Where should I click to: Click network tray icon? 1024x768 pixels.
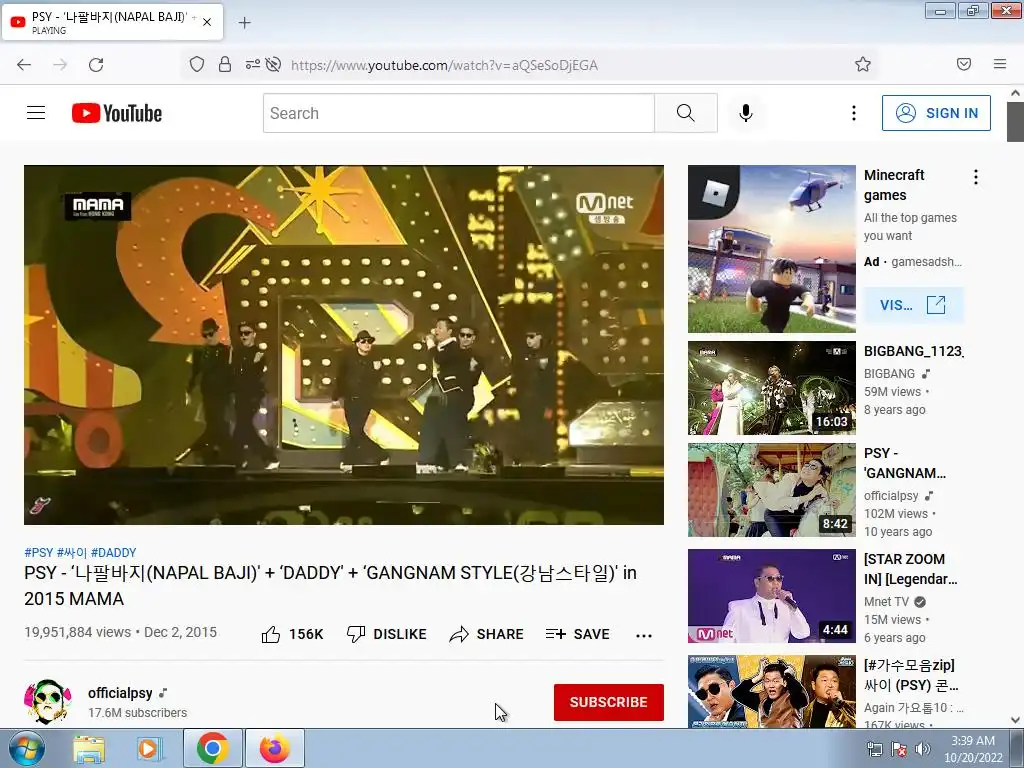pos(874,749)
